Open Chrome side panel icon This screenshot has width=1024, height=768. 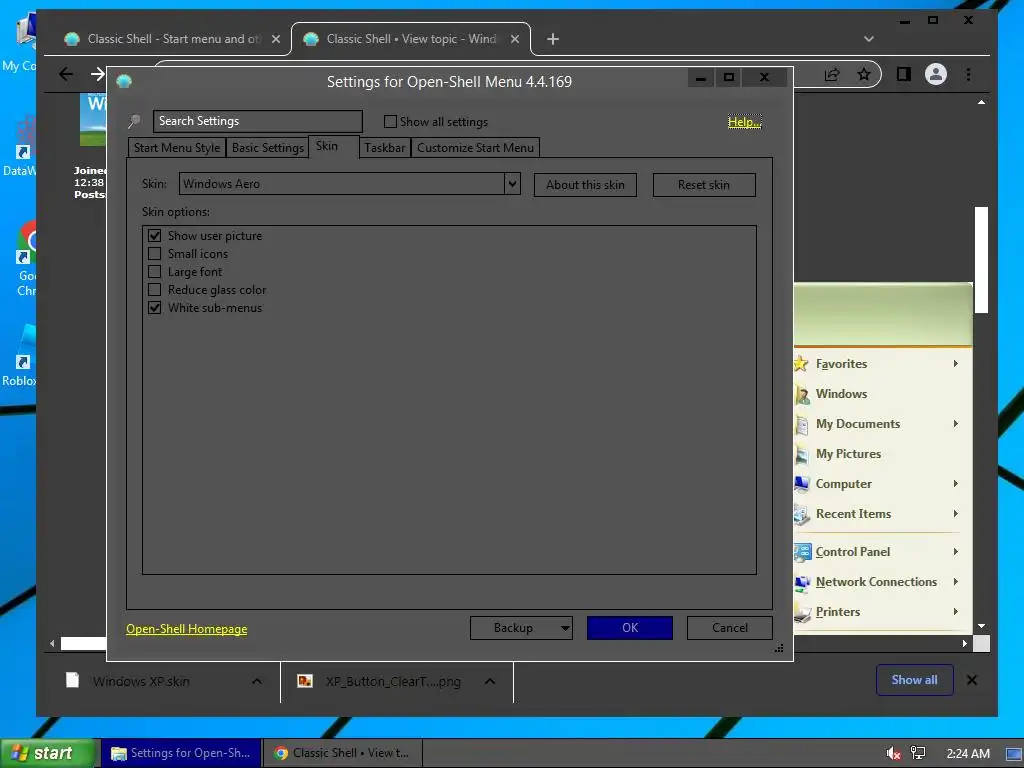pos(904,74)
